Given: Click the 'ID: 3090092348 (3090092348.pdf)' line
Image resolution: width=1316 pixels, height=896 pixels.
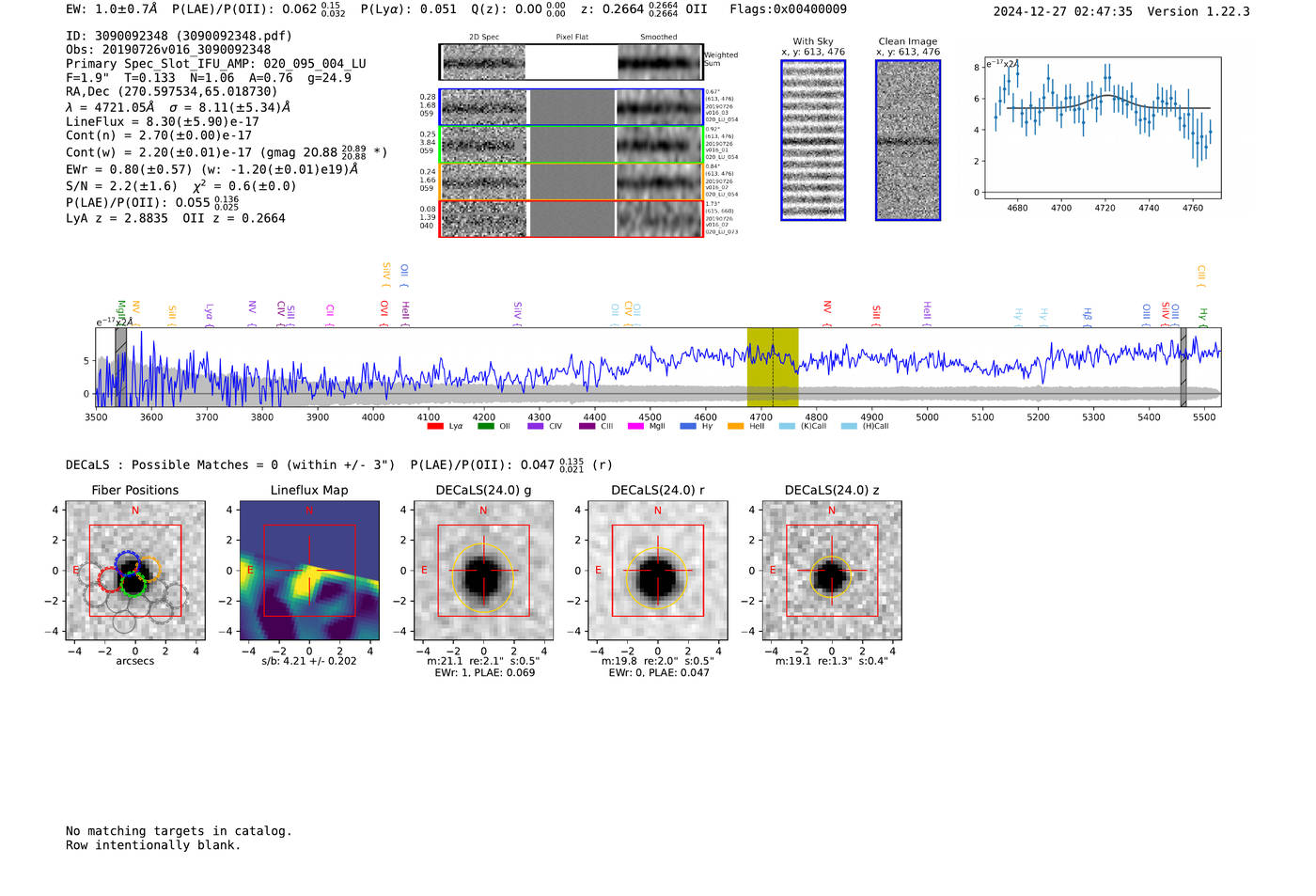Looking at the screenshot, I should [179, 36].
